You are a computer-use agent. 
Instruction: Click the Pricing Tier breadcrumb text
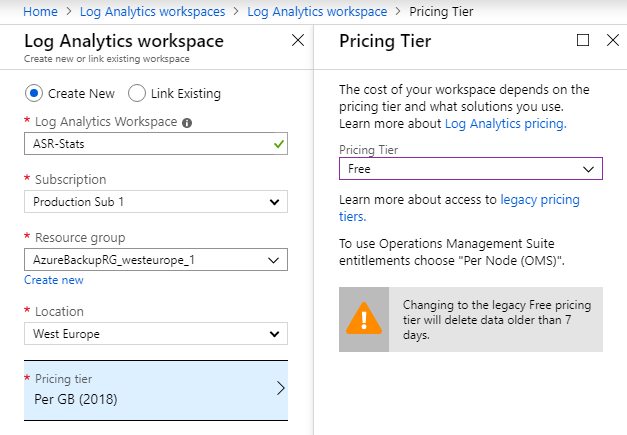[x=441, y=12]
